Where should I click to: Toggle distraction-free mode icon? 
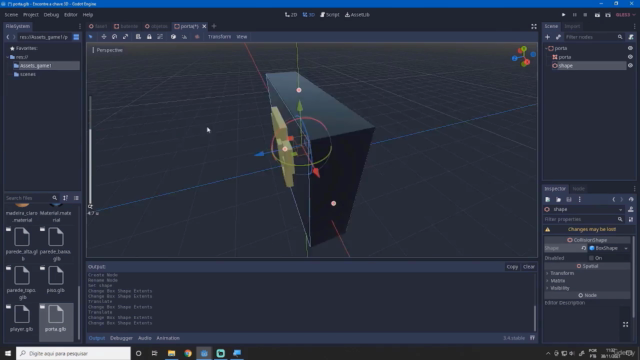[533, 26]
